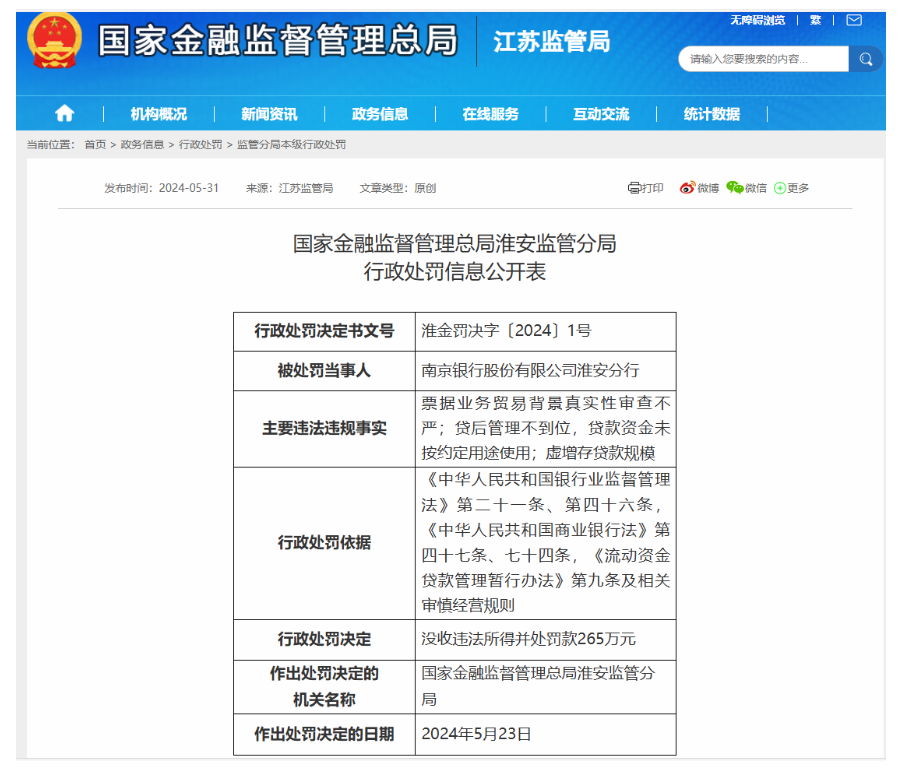
Task: Click 首页 in the breadcrumb
Action: point(95,145)
